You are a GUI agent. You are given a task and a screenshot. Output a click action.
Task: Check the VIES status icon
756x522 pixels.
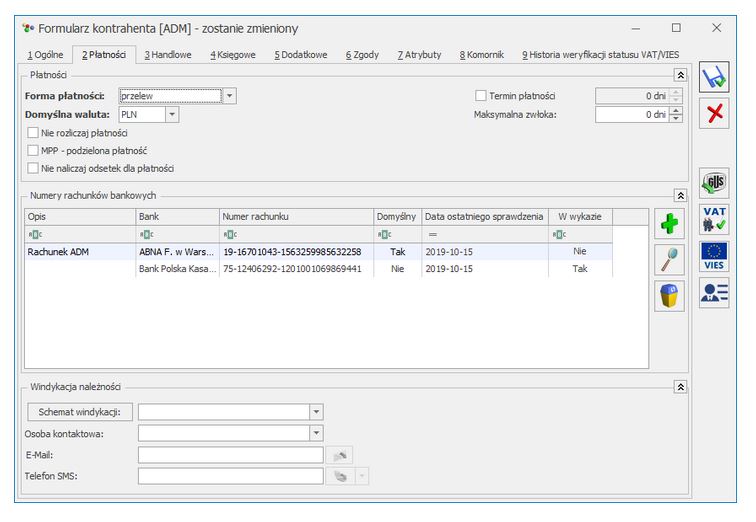coord(714,256)
